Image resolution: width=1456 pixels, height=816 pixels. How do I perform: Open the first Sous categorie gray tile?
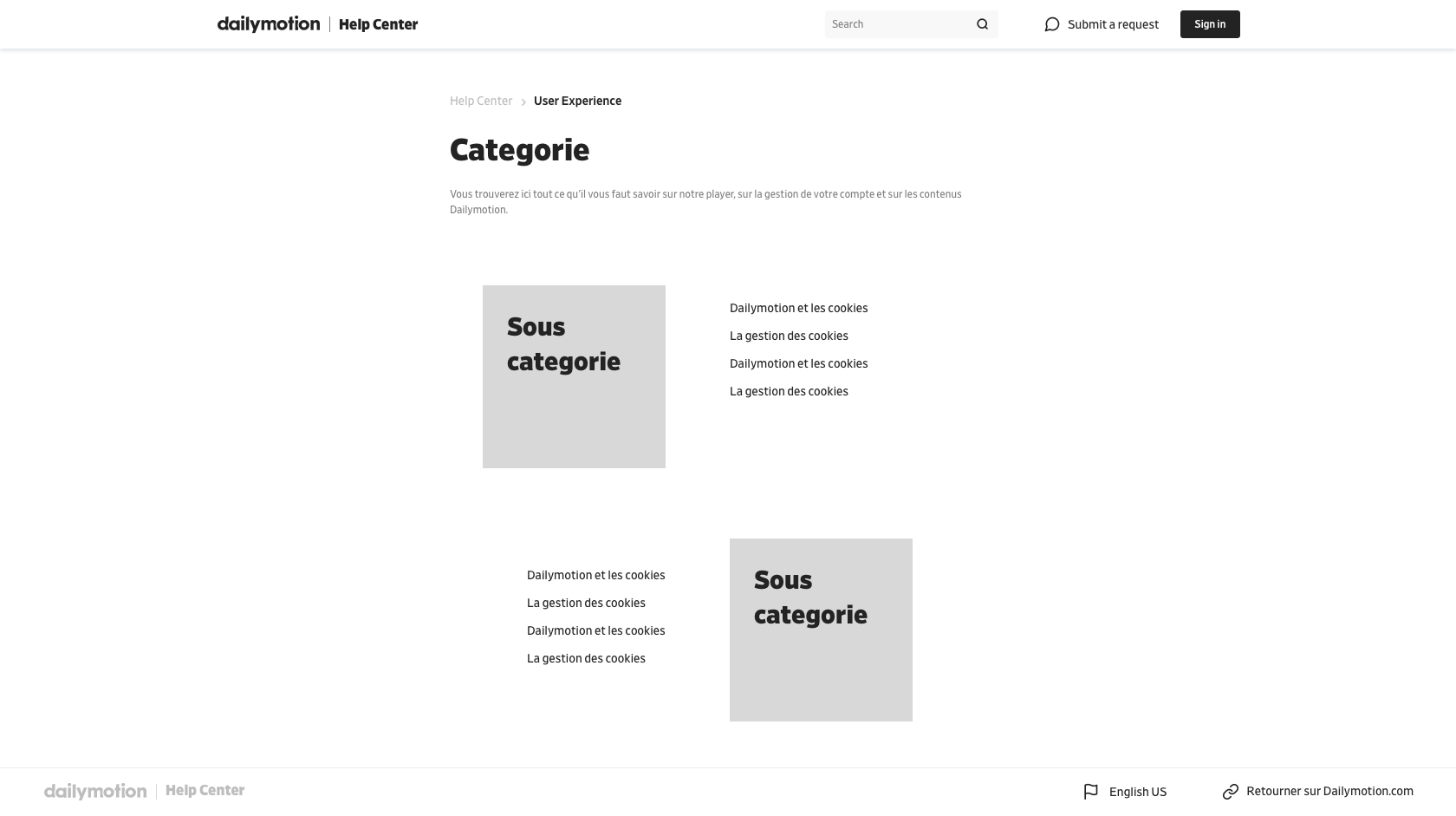[x=574, y=376]
